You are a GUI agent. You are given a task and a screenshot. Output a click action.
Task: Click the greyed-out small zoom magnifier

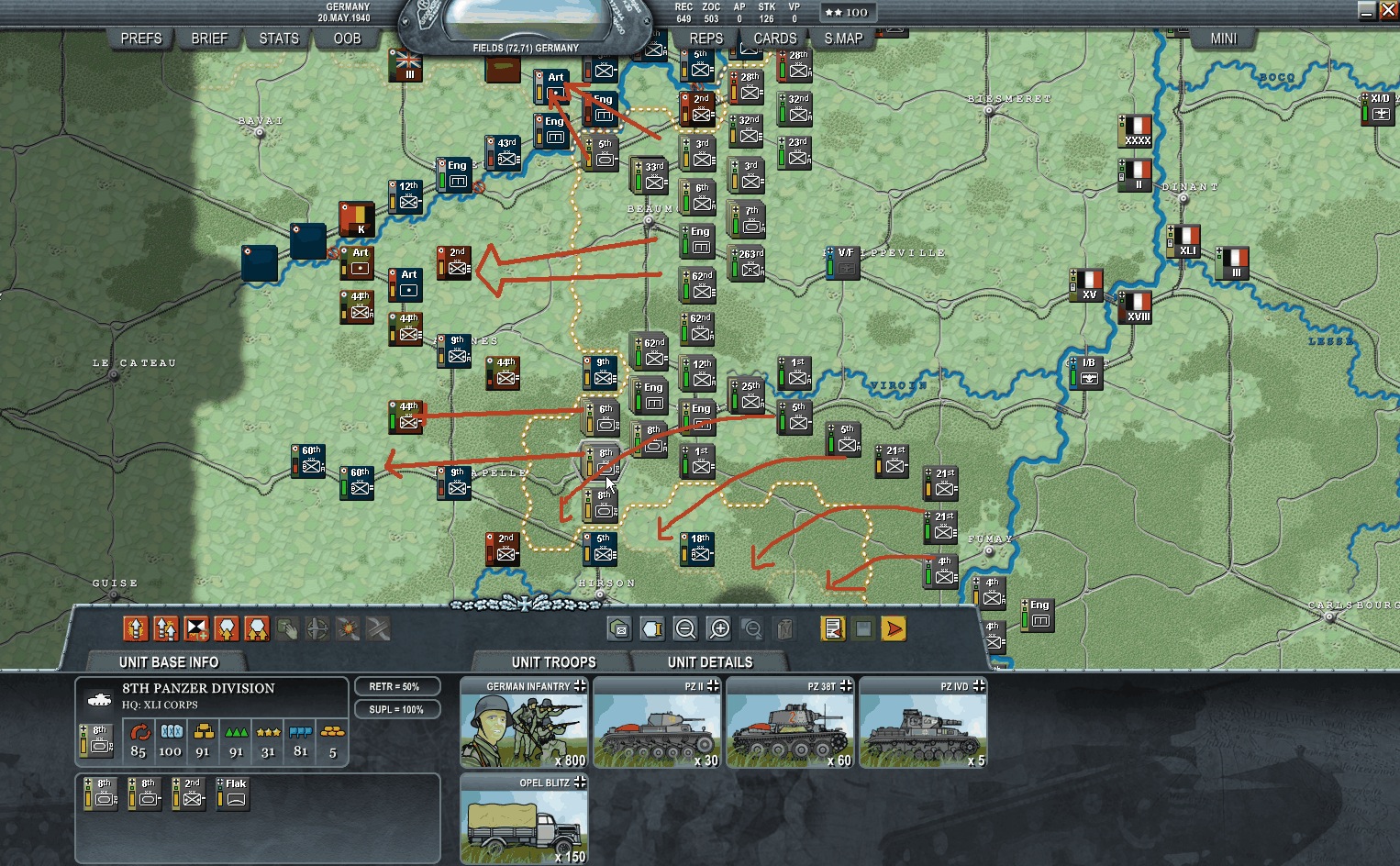click(752, 628)
